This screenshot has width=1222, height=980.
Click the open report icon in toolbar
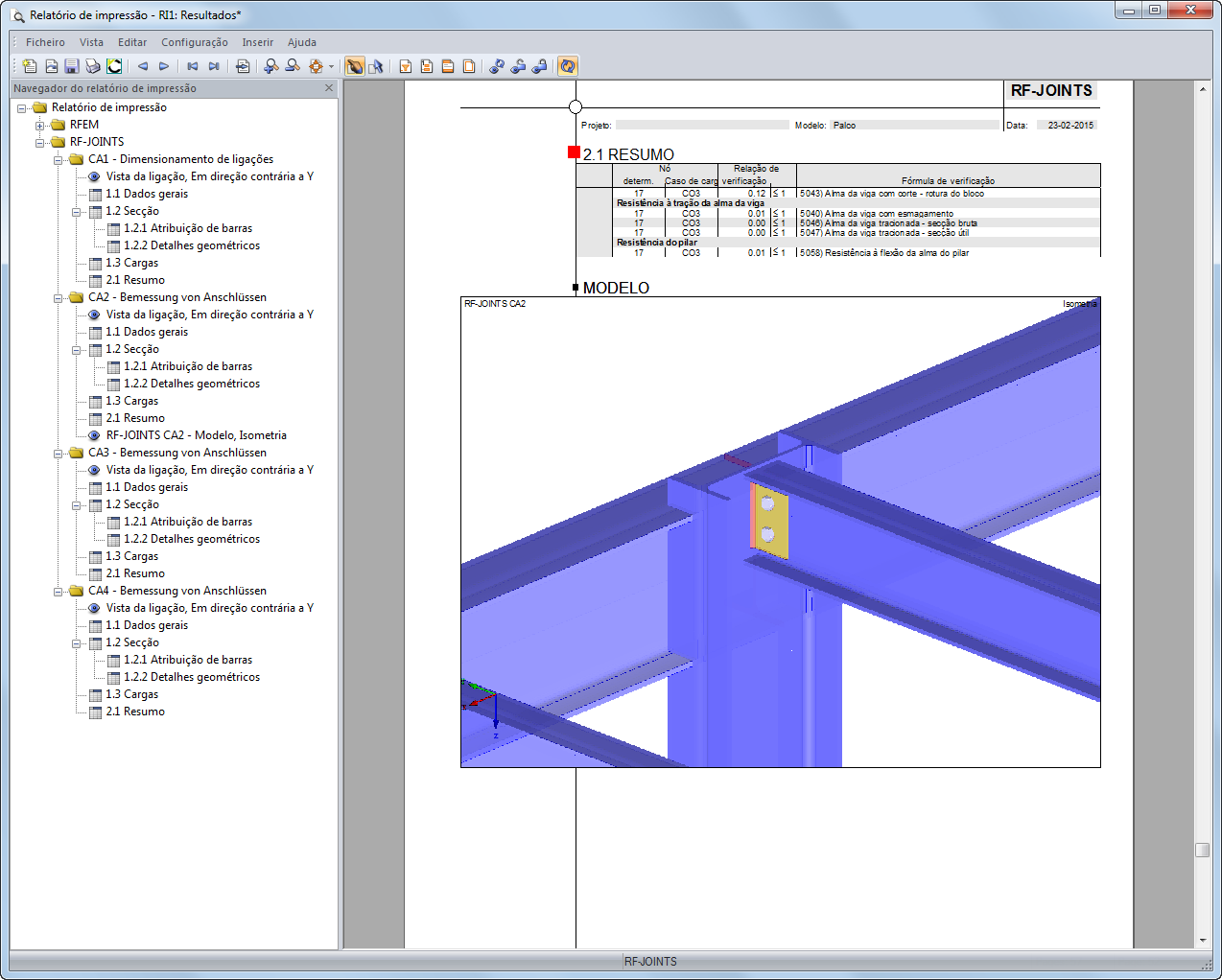point(51,66)
